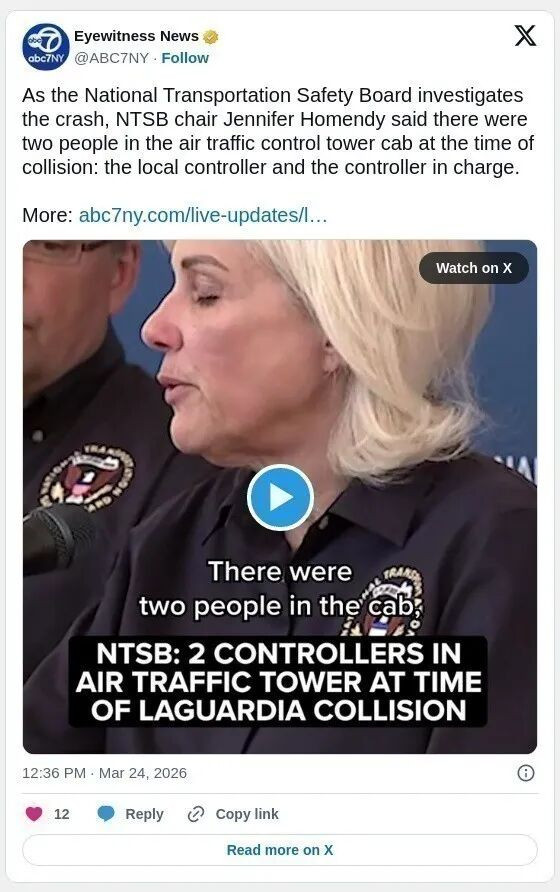Play the embedded video
Viewport: 560px width, 892px height.
point(280,497)
